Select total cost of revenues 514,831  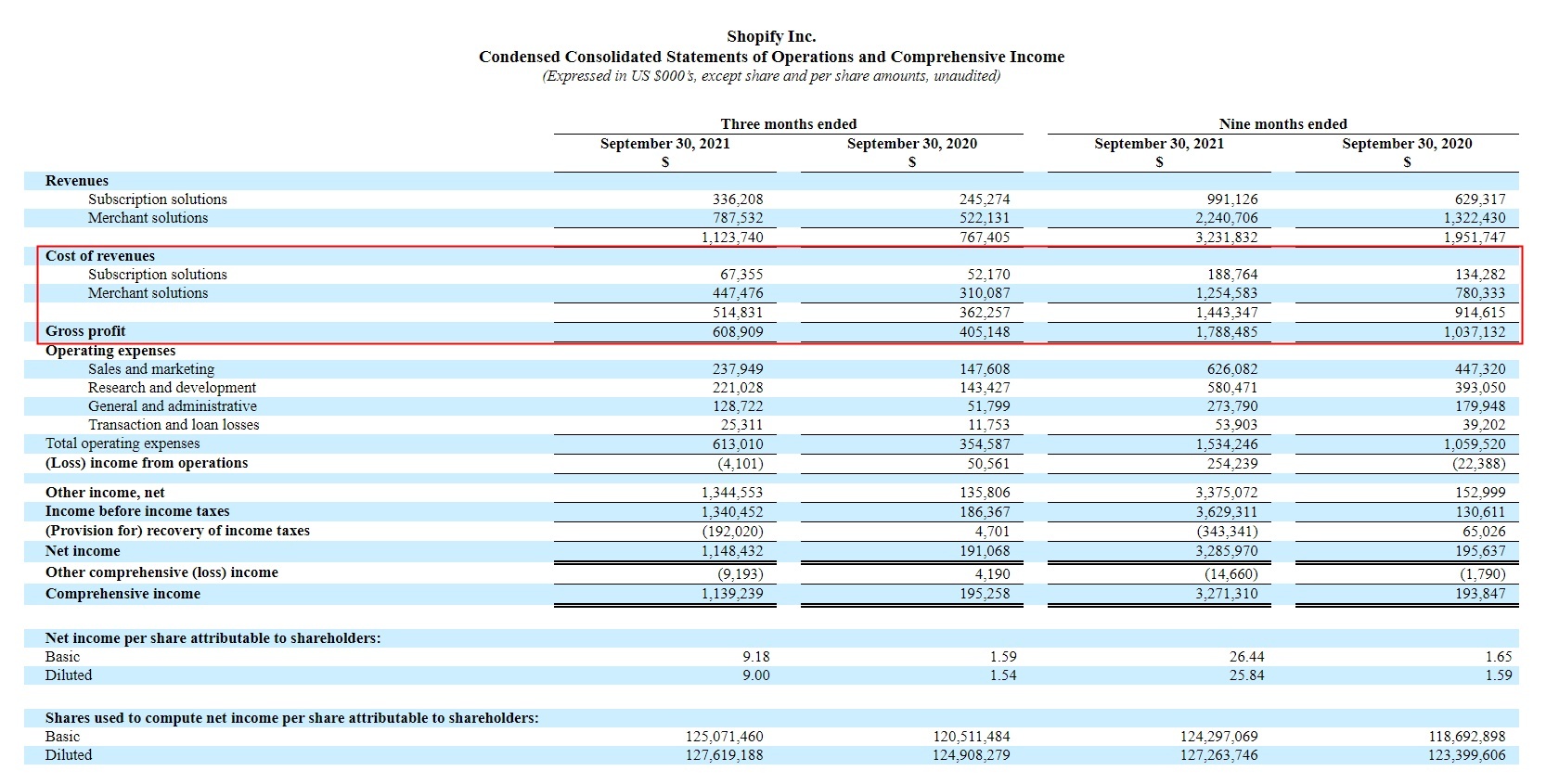[x=738, y=313]
